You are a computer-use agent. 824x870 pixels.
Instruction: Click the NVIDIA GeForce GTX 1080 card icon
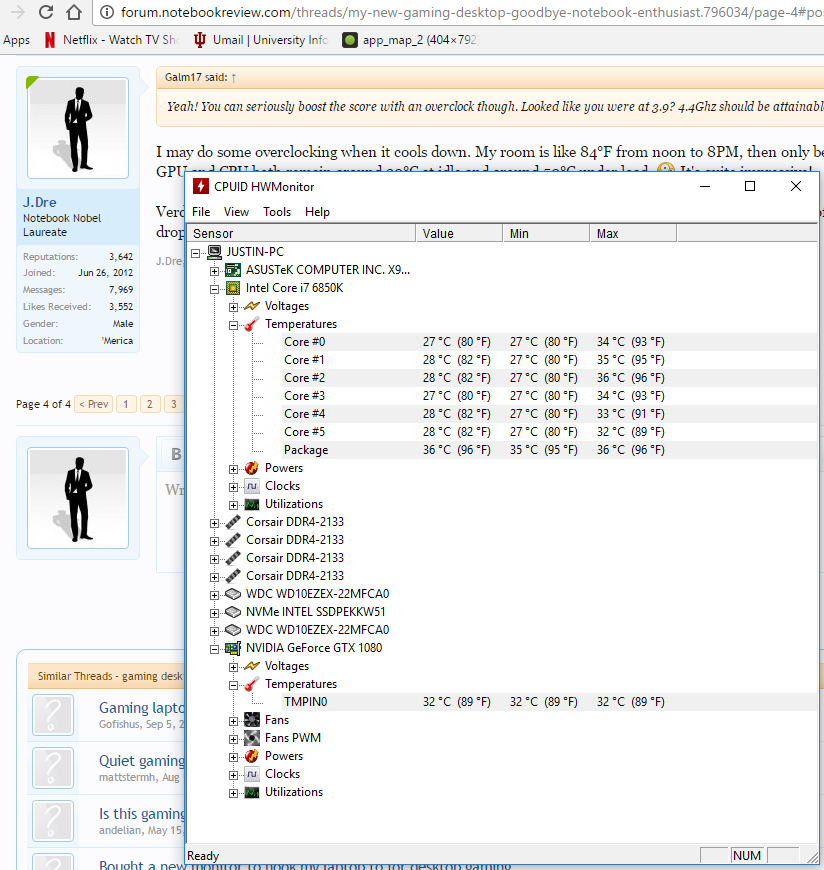tap(233, 648)
